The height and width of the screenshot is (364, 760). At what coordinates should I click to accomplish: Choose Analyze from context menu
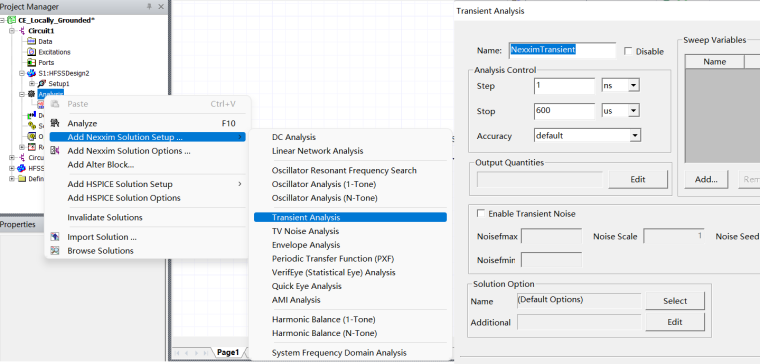tap(148, 124)
